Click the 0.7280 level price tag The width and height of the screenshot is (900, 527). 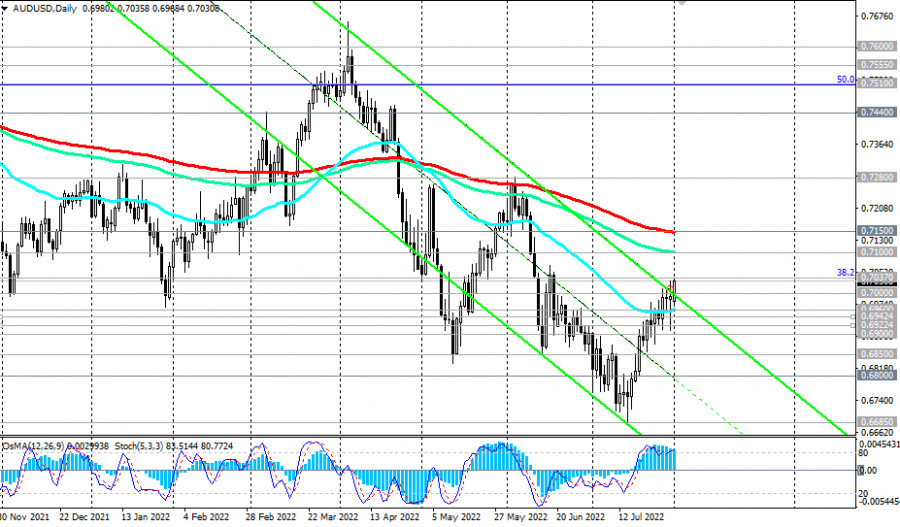pos(875,178)
